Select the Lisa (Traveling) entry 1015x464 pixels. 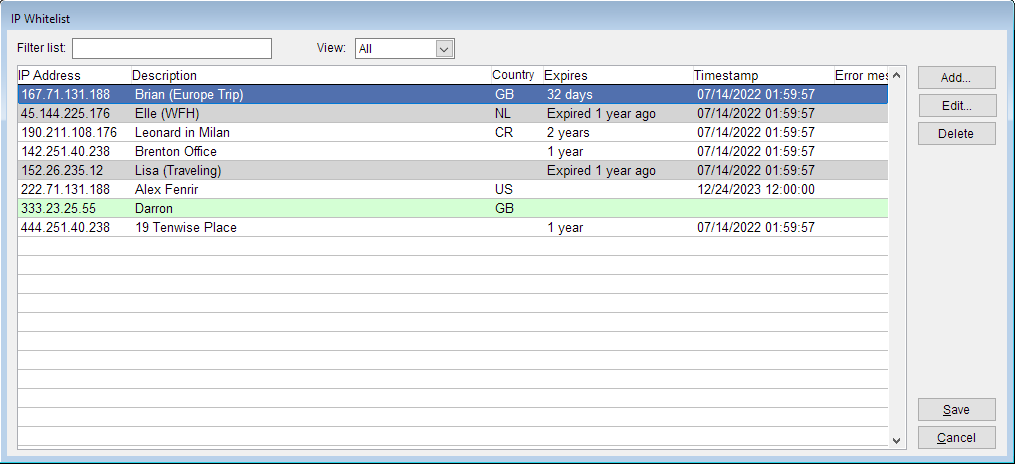[178, 171]
